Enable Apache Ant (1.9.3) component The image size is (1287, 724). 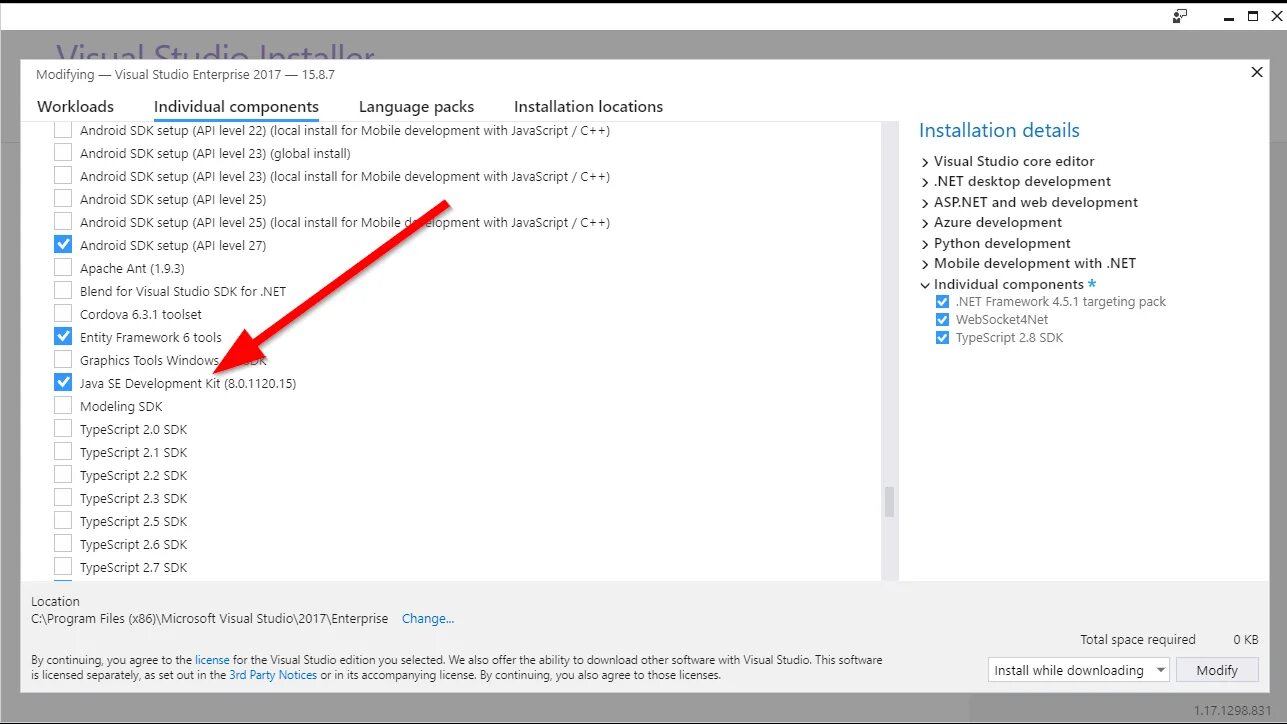pyautogui.click(x=63, y=268)
